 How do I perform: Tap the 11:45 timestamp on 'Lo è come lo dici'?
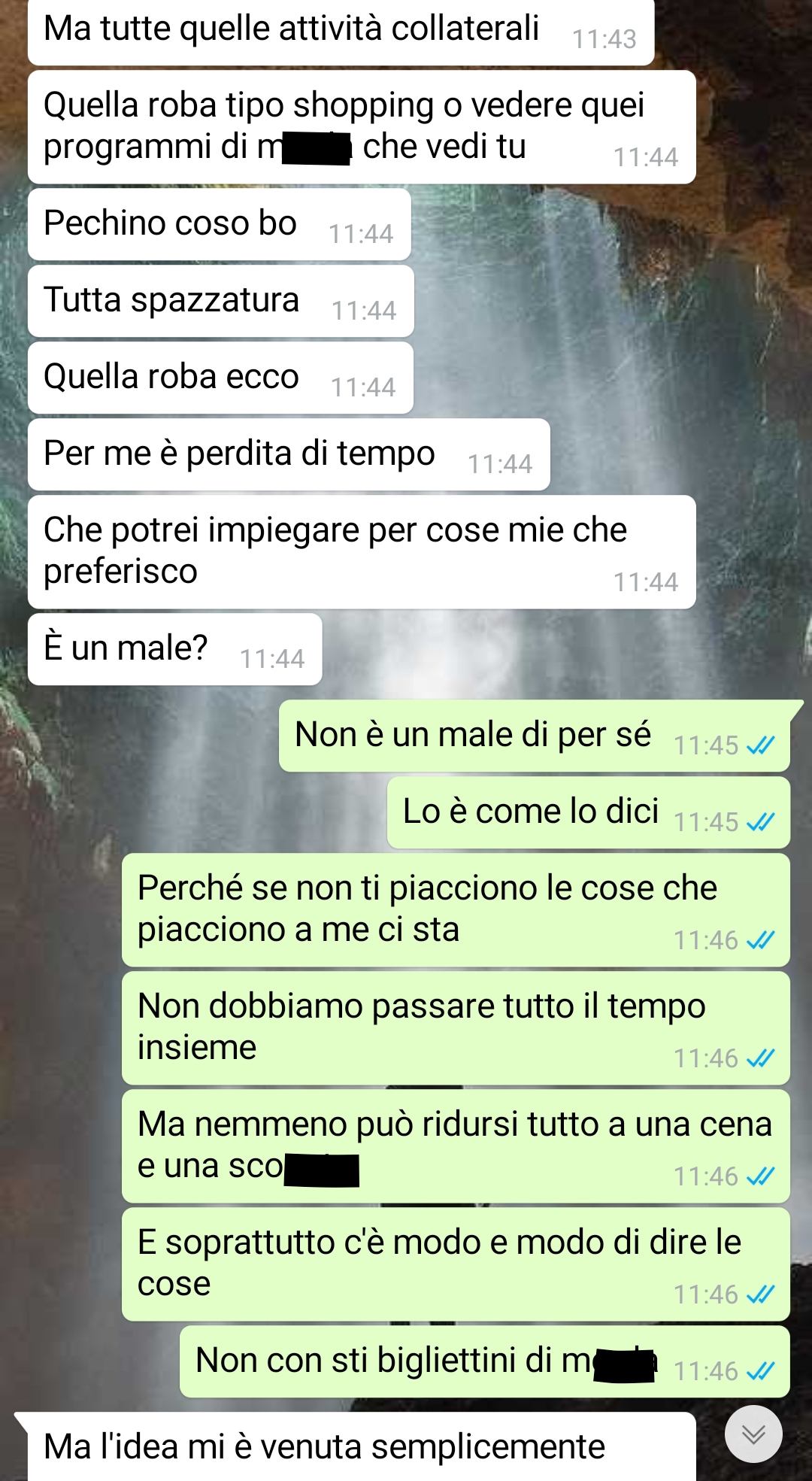pyautogui.click(x=706, y=822)
